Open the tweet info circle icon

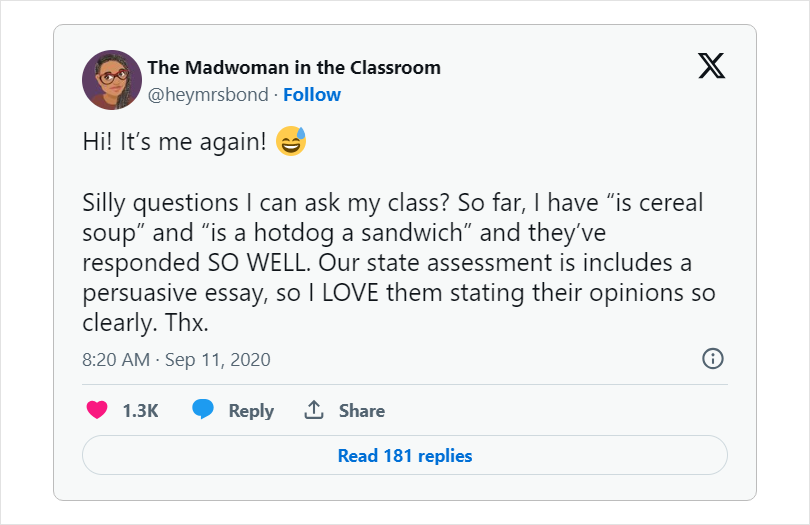(713, 358)
